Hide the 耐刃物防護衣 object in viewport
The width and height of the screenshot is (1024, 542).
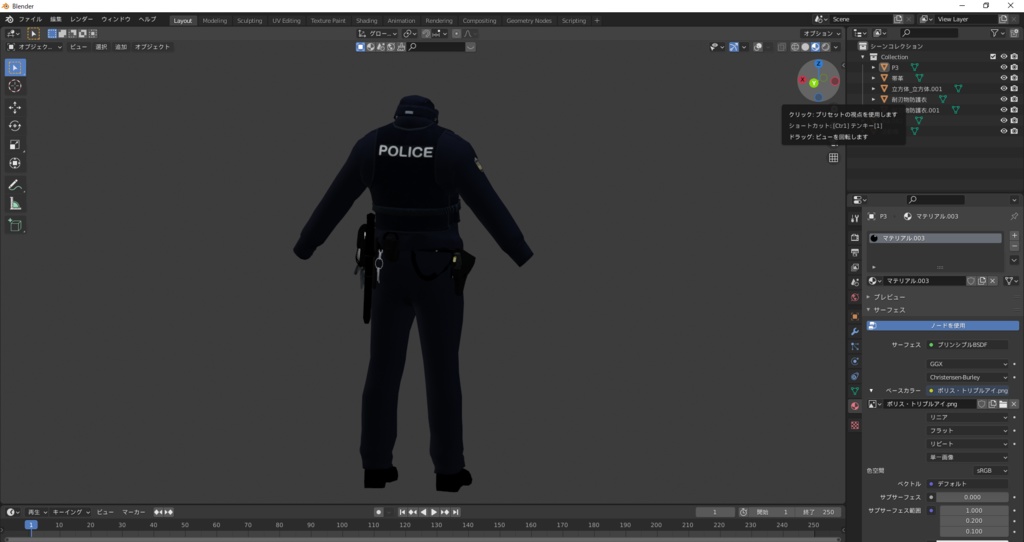click(1004, 99)
